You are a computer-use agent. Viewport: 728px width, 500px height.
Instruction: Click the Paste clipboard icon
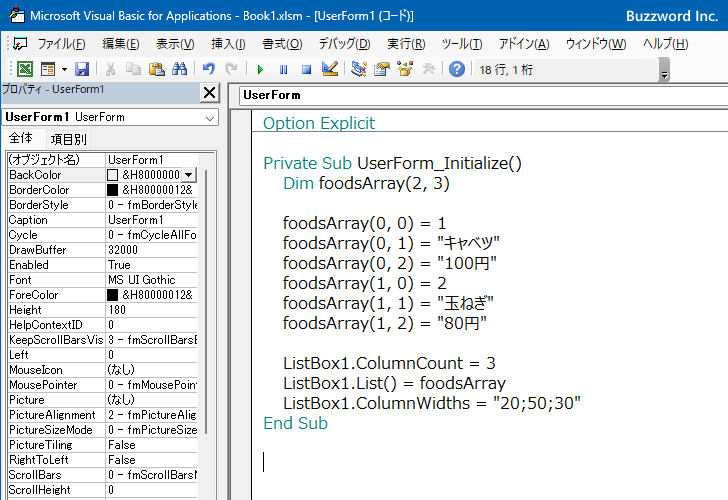(156, 70)
